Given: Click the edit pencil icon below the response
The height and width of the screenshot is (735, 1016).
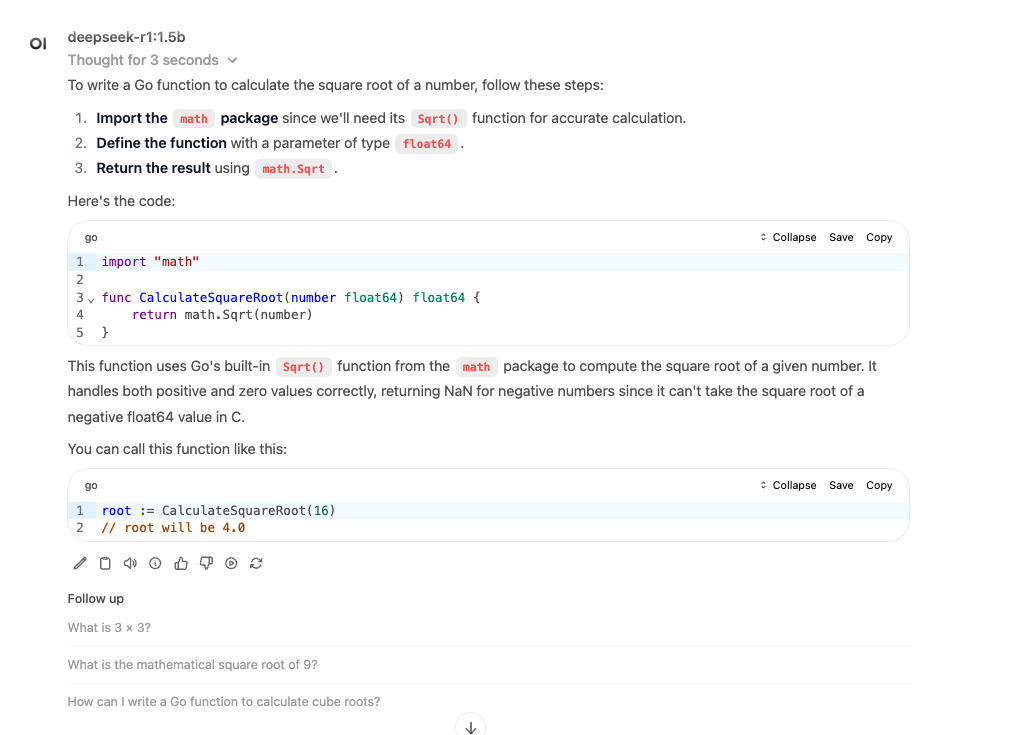Looking at the screenshot, I should pos(80,563).
